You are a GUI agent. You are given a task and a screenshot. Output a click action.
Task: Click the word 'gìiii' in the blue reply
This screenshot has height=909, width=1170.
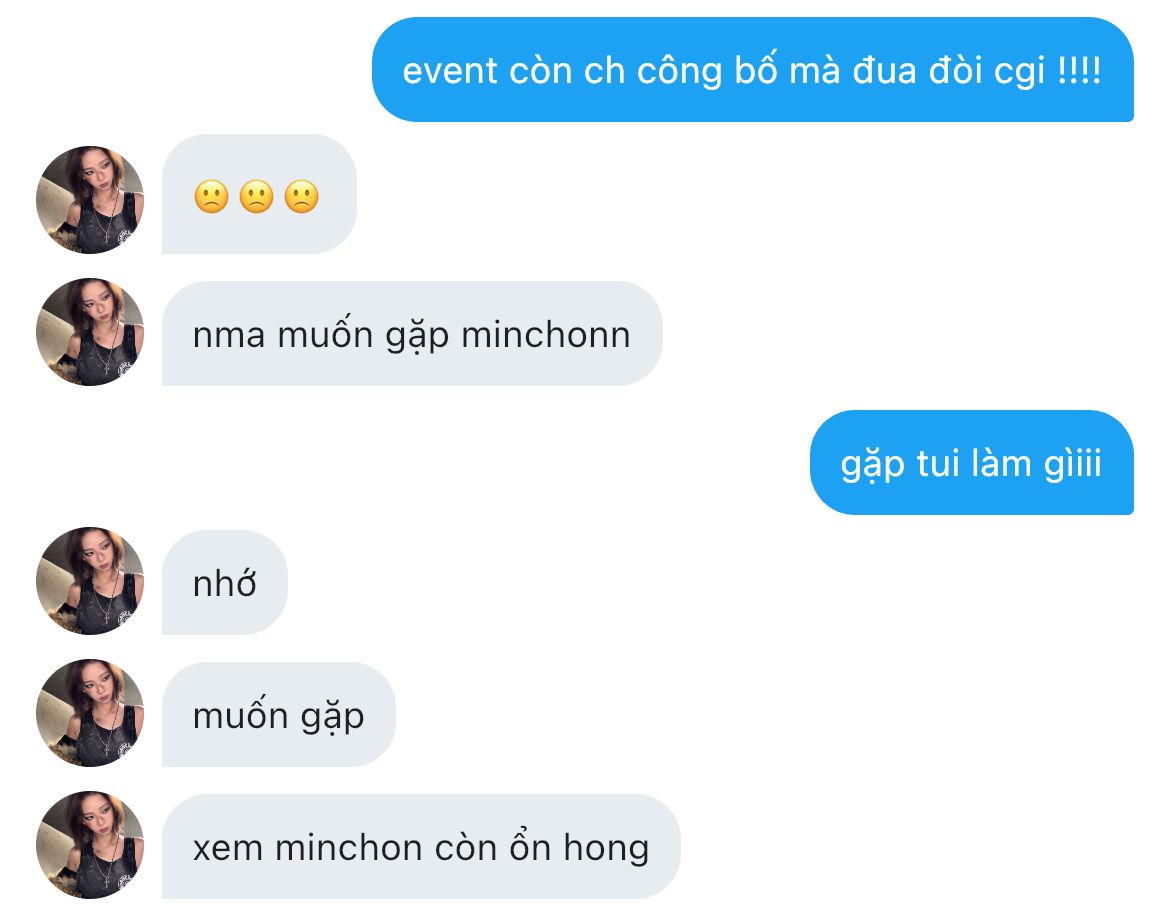(x=1072, y=464)
